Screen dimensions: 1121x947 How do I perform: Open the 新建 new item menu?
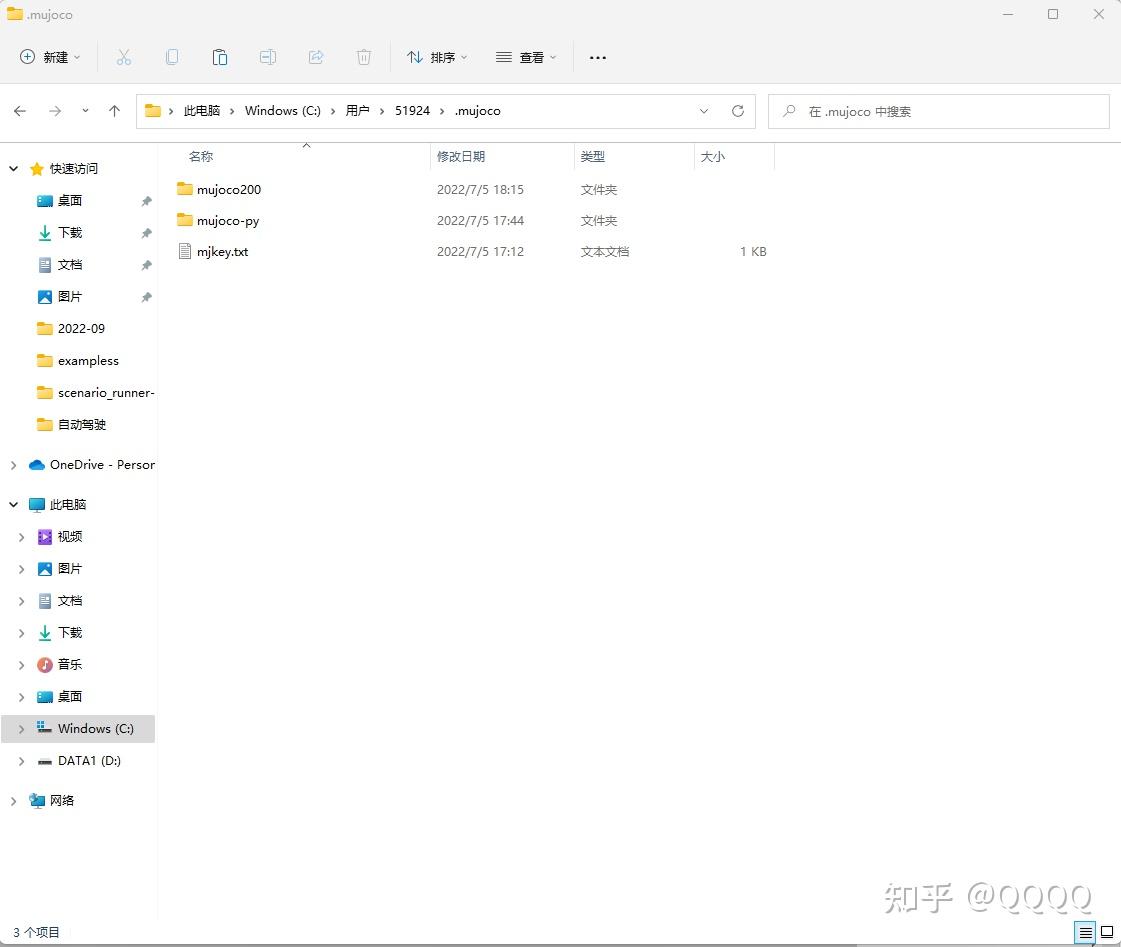click(48, 57)
